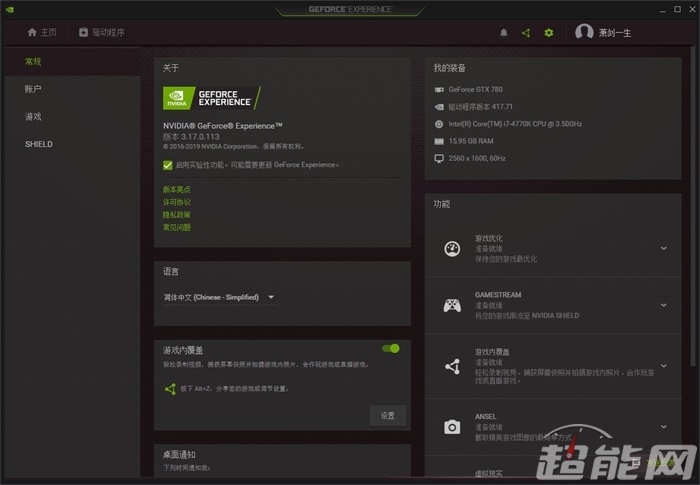
Task: Open the 常见问题 link
Action: [x=177, y=227]
